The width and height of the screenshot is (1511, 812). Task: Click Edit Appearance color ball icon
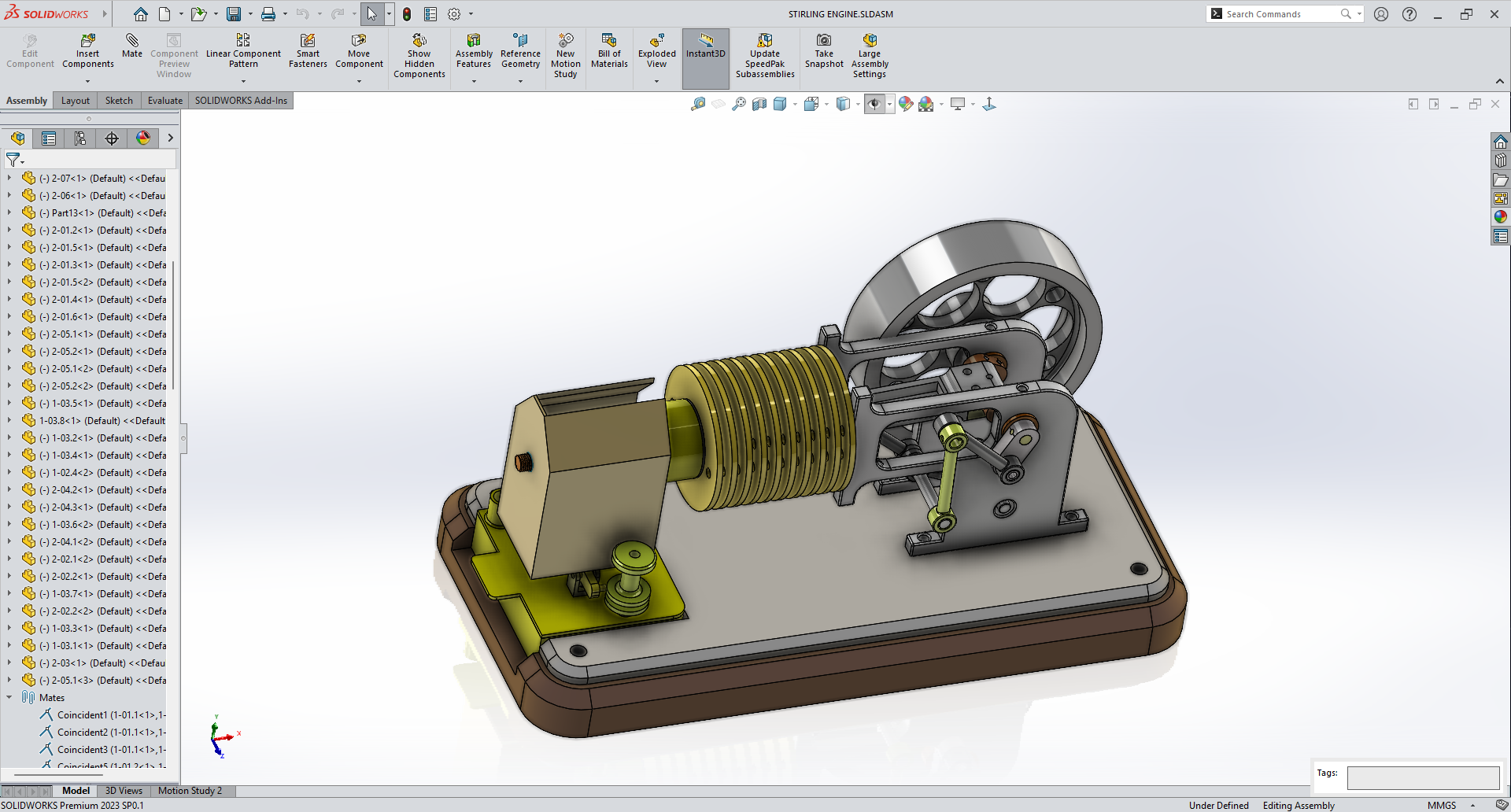pos(906,104)
